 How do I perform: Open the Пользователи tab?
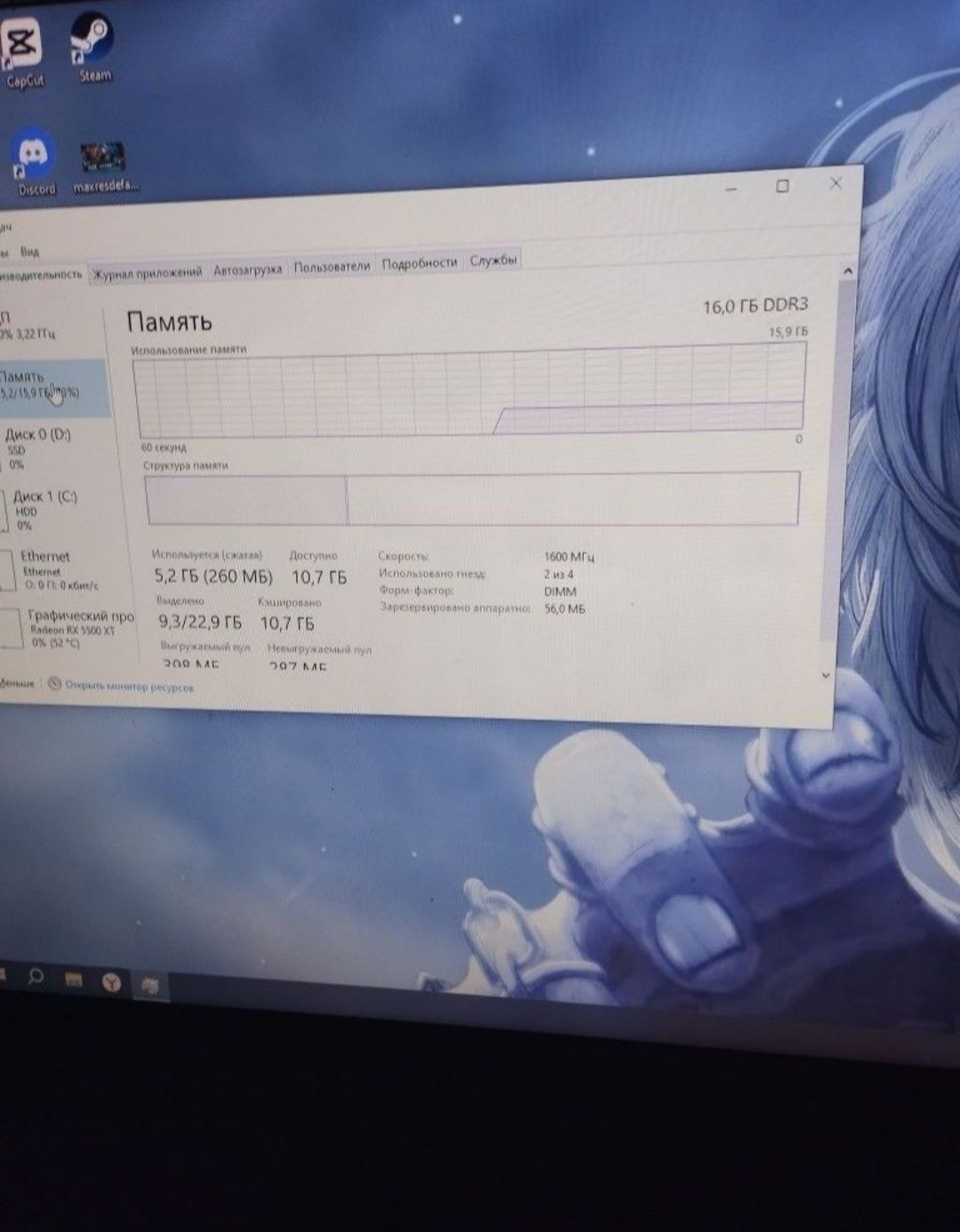(x=332, y=266)
